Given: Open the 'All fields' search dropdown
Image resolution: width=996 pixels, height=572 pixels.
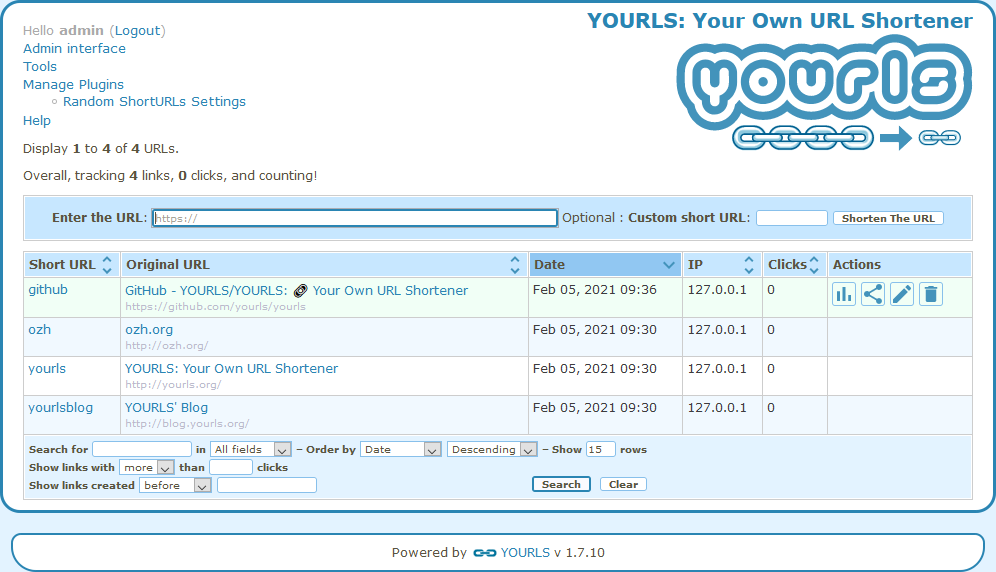Looking at the screenshot, I should (251, 449).
